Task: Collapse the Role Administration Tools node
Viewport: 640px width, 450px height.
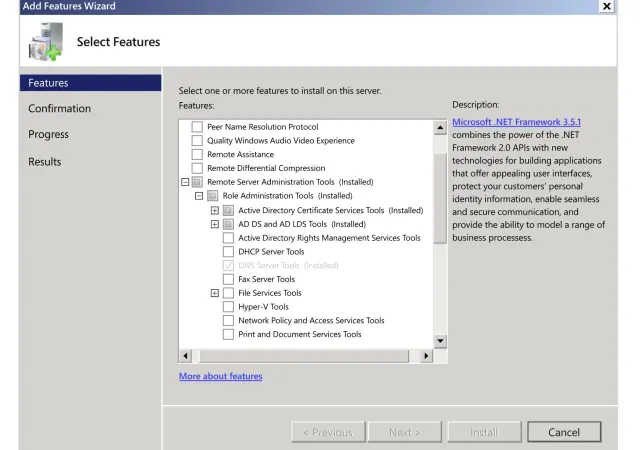Action: tap(199, 197)
